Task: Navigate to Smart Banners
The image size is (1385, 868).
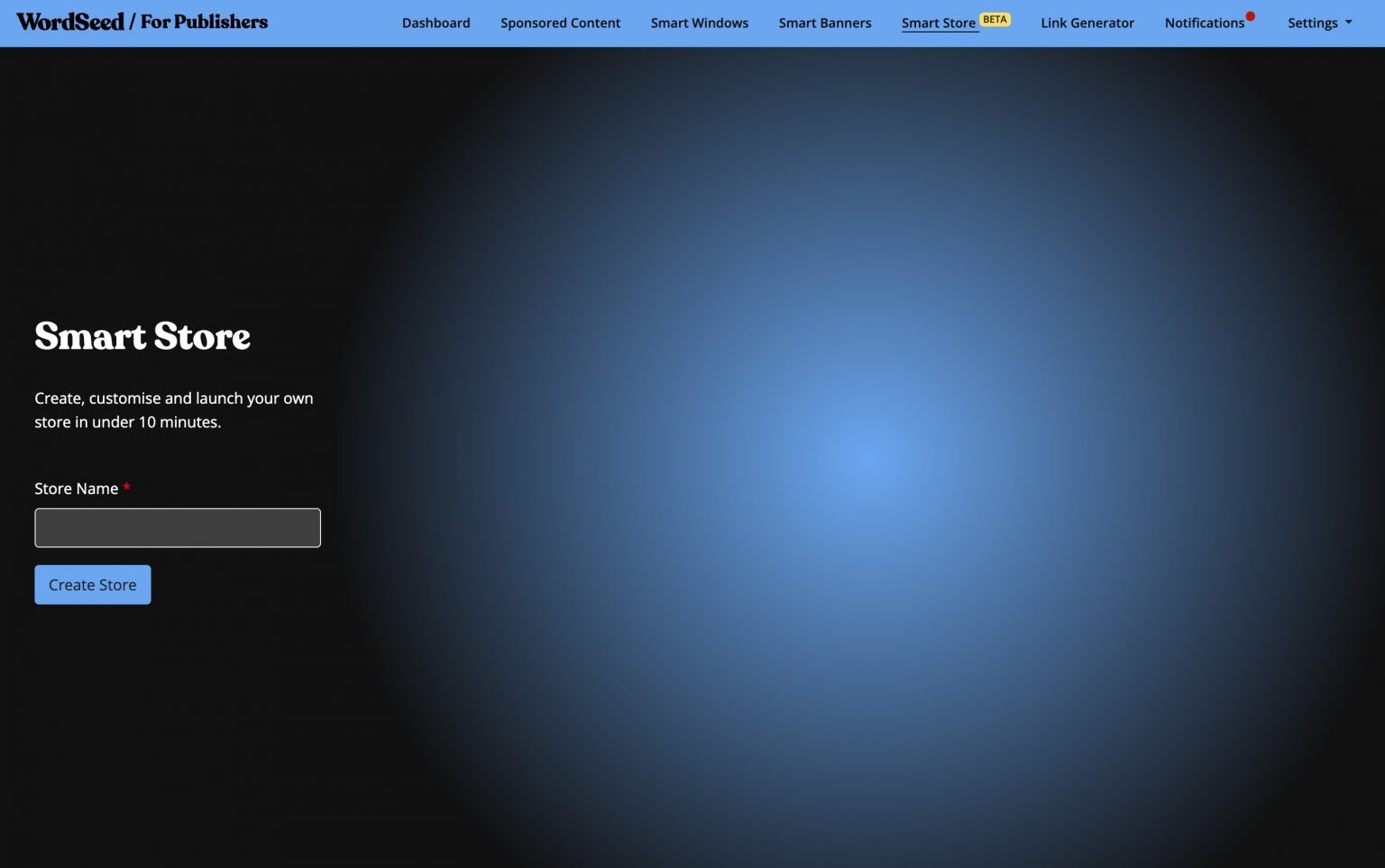Action: 824,23
